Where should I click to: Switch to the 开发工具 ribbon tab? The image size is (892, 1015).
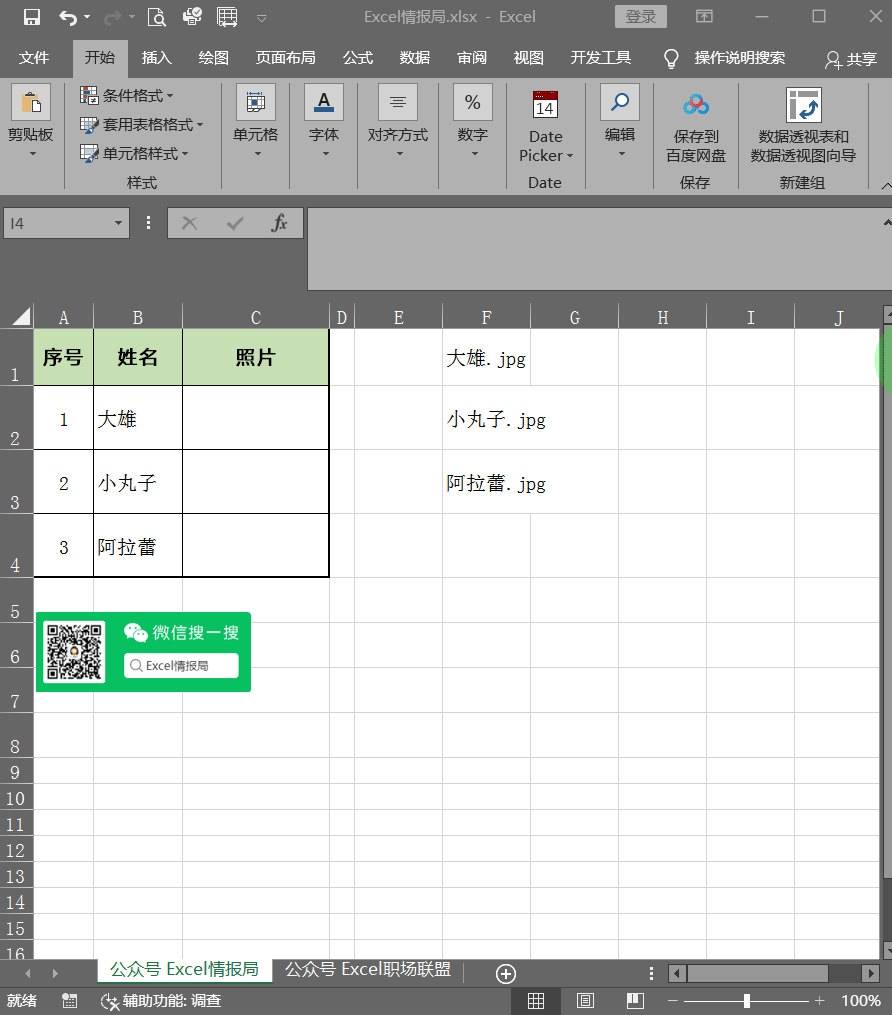[x=600, y=58]
